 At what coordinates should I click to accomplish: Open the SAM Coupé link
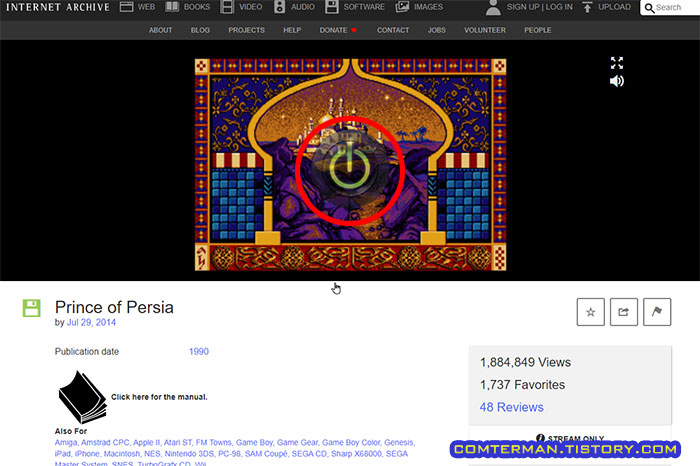point(266,454)
